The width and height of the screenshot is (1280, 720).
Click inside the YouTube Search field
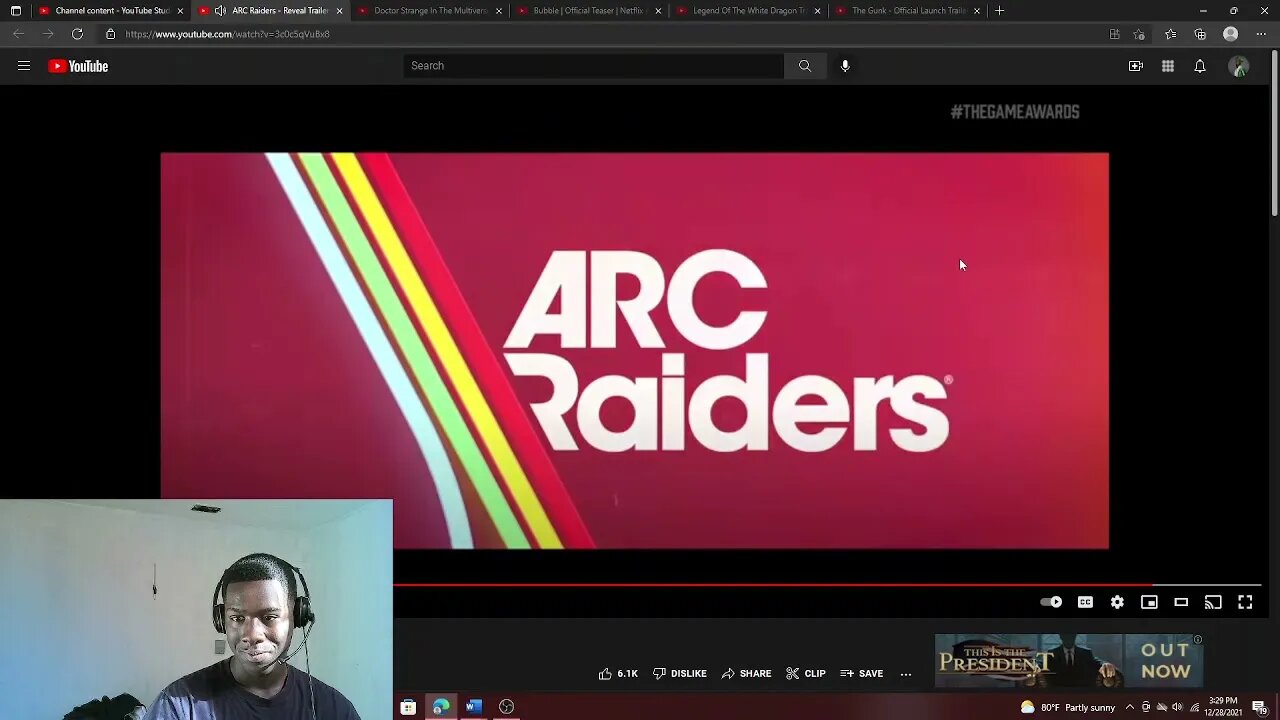pyautogui.click(x=594, y=66)
